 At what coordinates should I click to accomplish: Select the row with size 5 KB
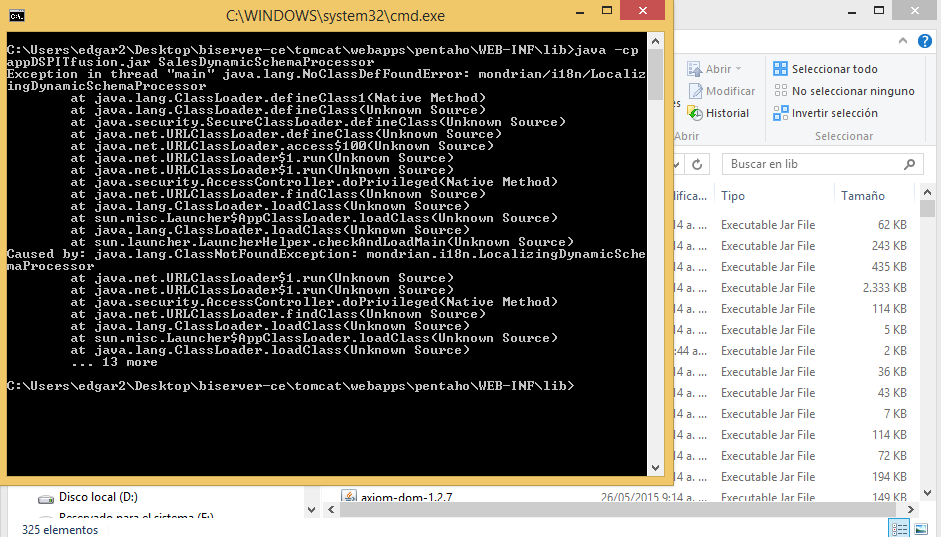796,330
